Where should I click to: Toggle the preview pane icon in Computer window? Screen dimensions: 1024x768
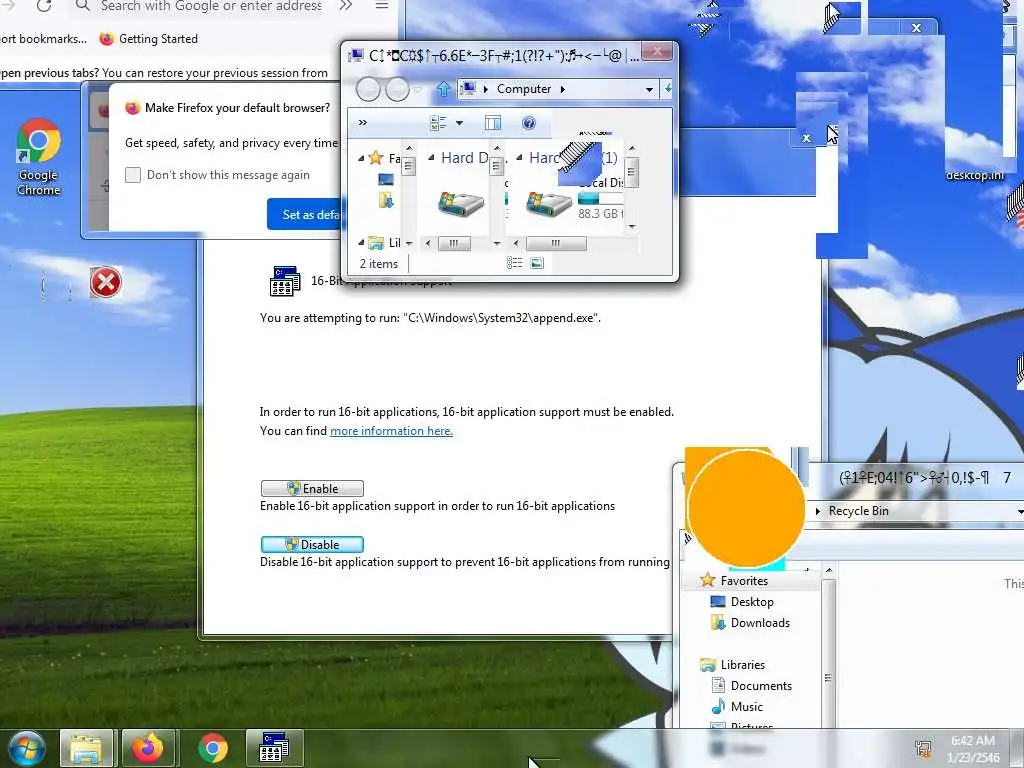click(x=493, y=123)
